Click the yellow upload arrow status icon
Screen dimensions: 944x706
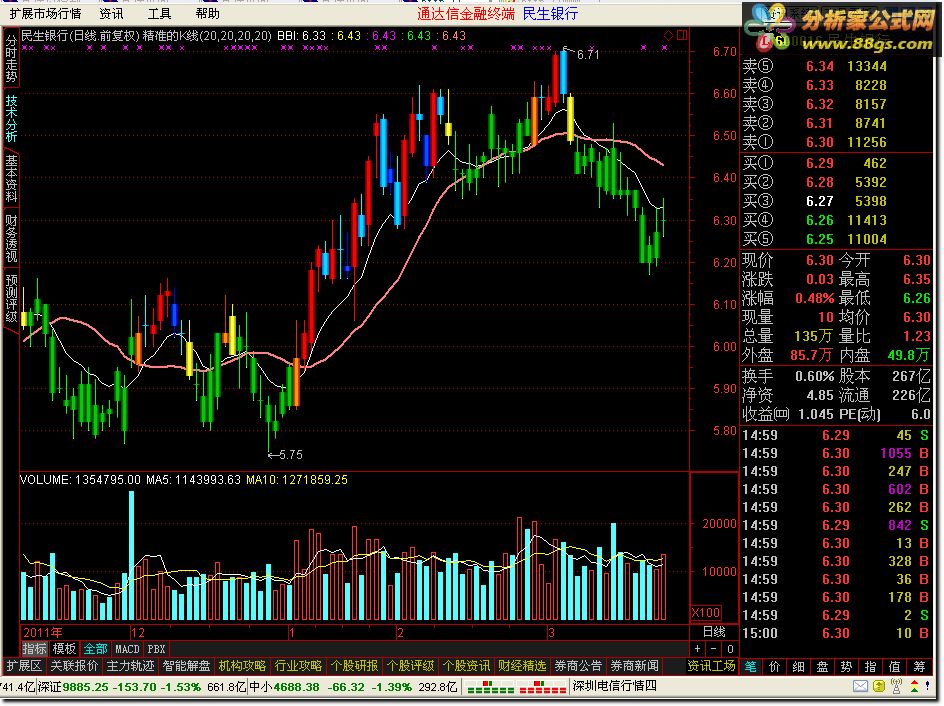pyautogui.click(x=879, y=686)
